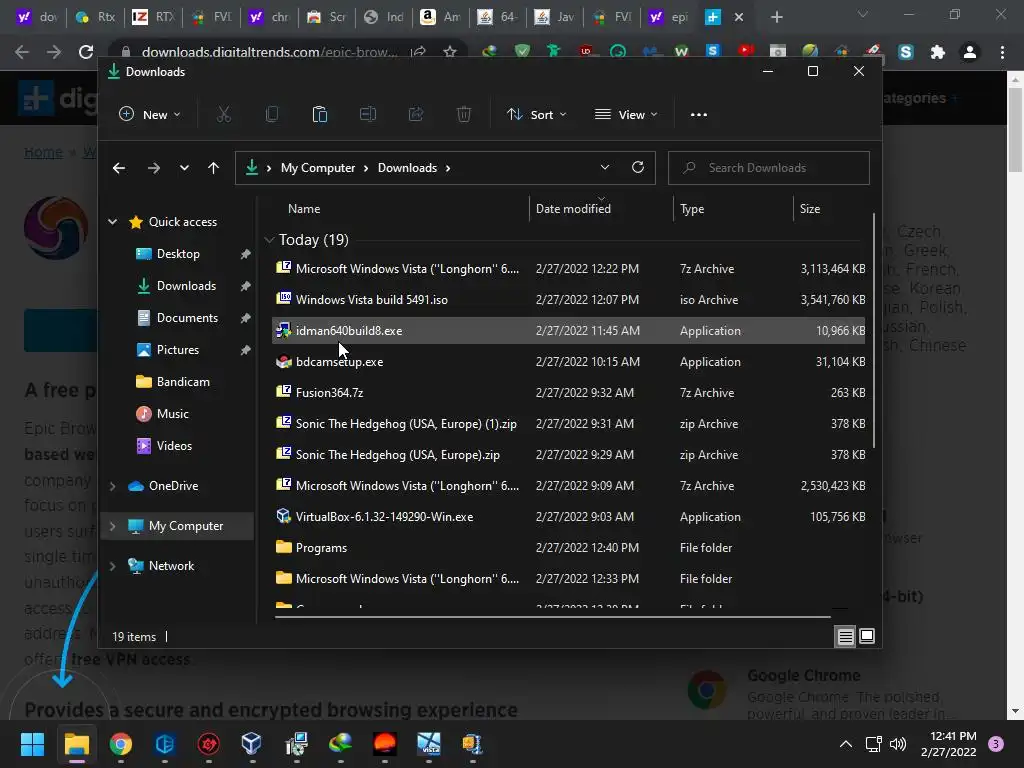
Task: Show hidden icons tray chevron
Action: pos(846,744)
